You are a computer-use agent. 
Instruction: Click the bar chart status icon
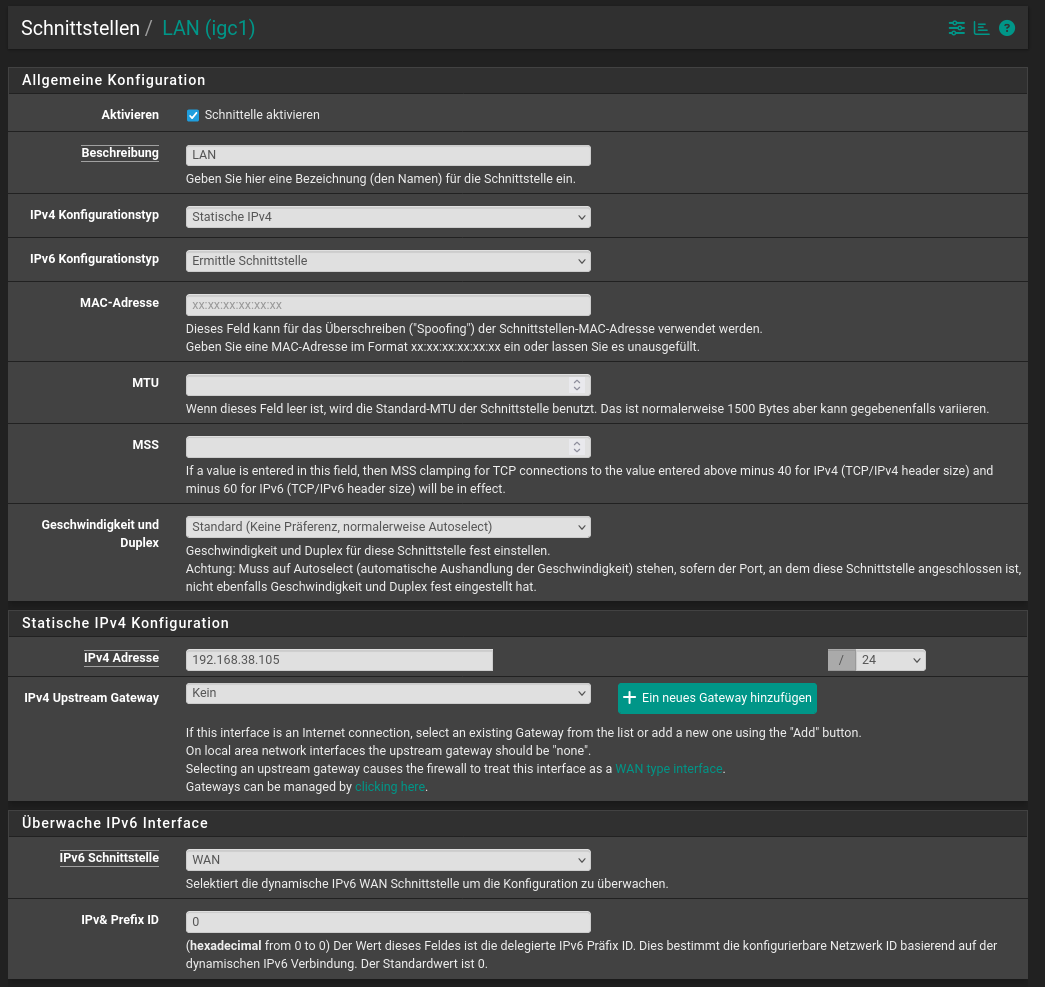point(982,28)
